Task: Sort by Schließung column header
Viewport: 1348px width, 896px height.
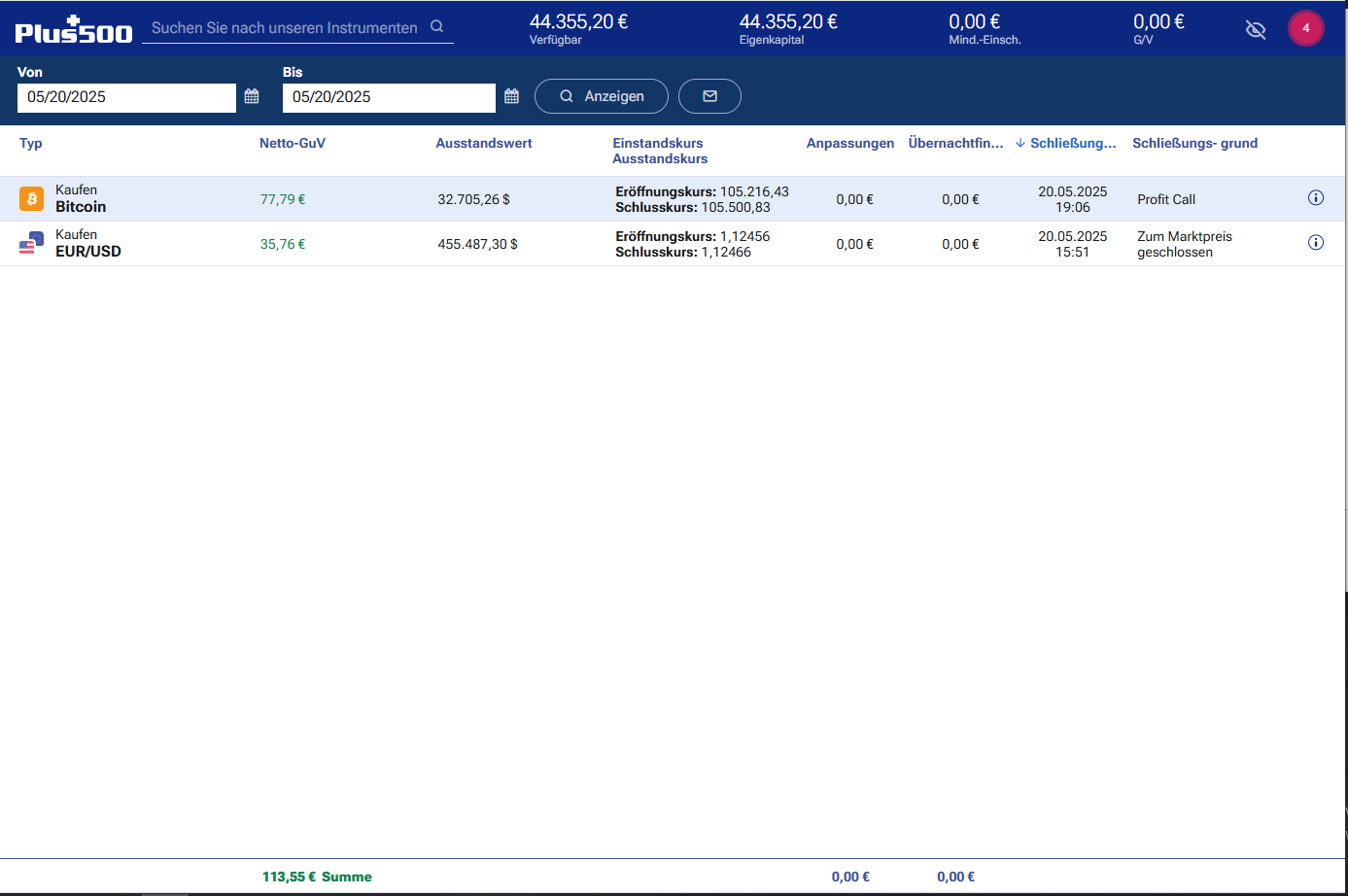Action: (x=1072, y=143)
